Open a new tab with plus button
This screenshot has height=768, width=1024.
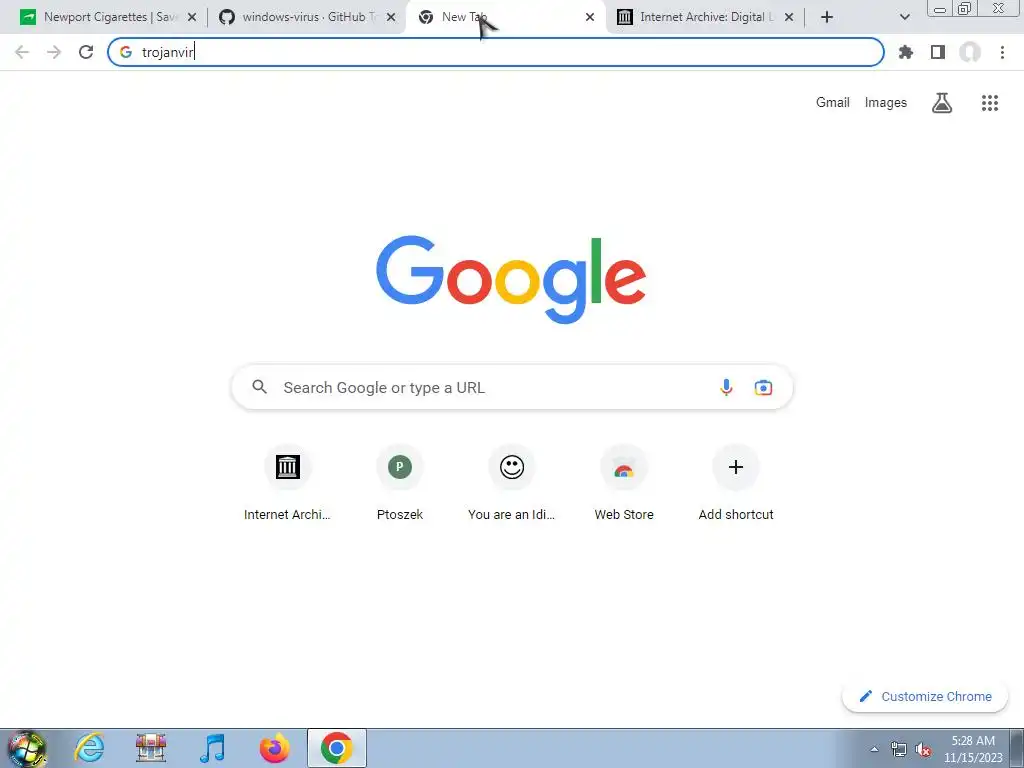[x=827, y=17]
